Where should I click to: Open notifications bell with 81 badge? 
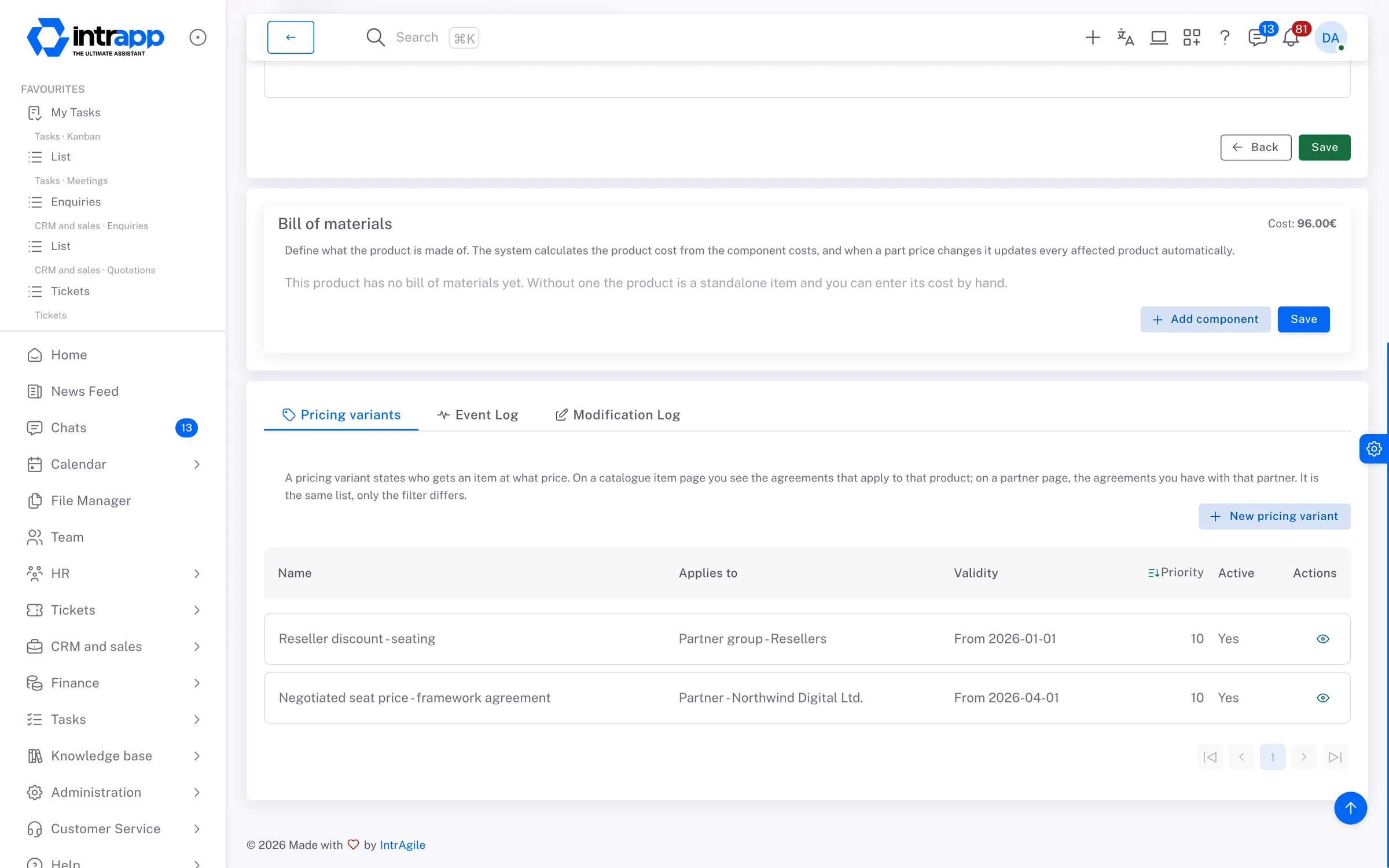(x=1291, y=38)
